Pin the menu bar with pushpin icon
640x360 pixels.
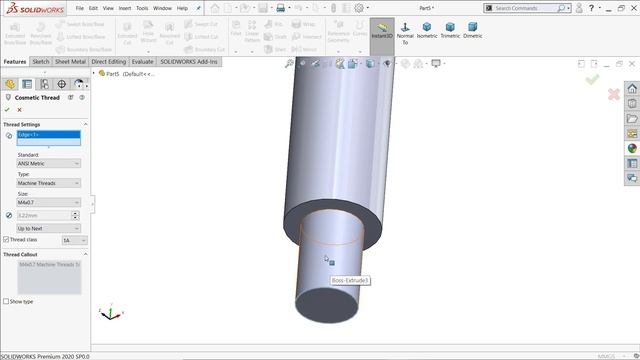pos(198,8)
